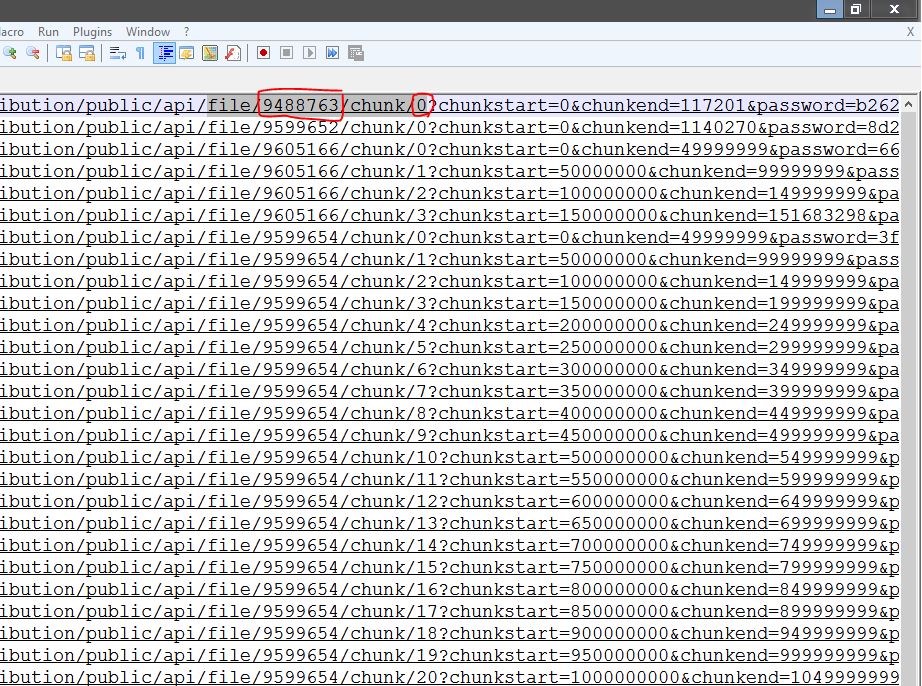The width and height of the screenshot is (922, 686).
Task: Click the line file/9605166/chunk/0 chunkend=49999999
Action: [450, 150]
